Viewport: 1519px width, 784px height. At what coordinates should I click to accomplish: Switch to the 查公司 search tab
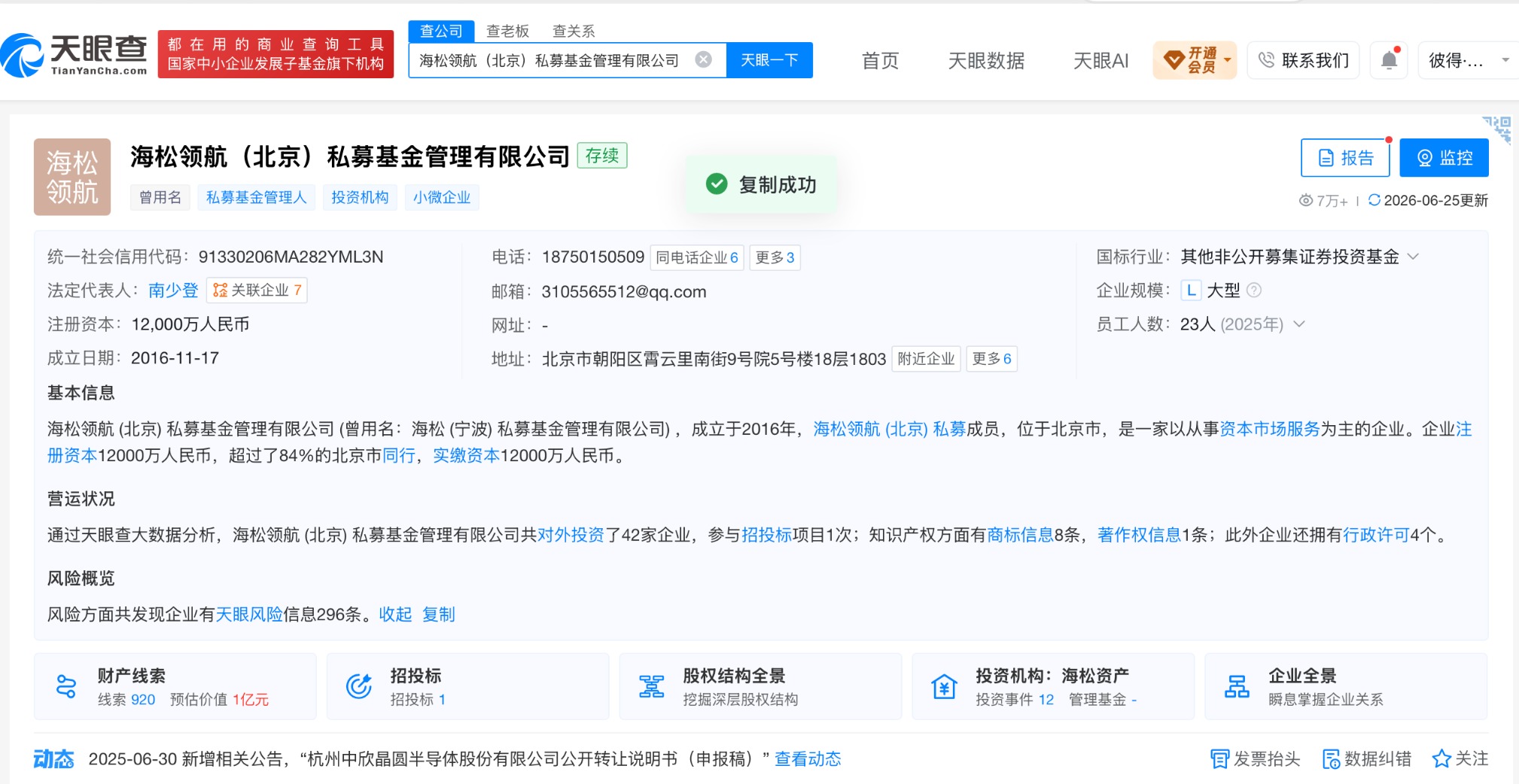[x=441, y=31]
